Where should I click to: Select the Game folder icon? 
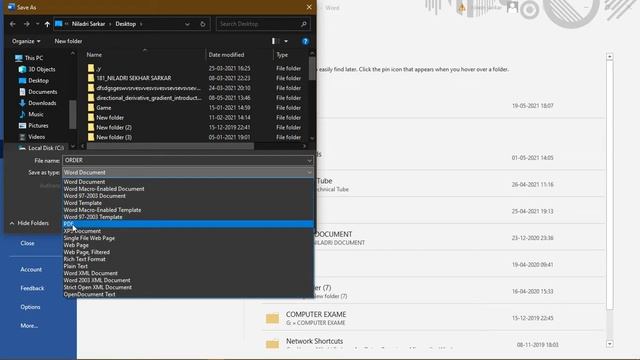point(91,108)
